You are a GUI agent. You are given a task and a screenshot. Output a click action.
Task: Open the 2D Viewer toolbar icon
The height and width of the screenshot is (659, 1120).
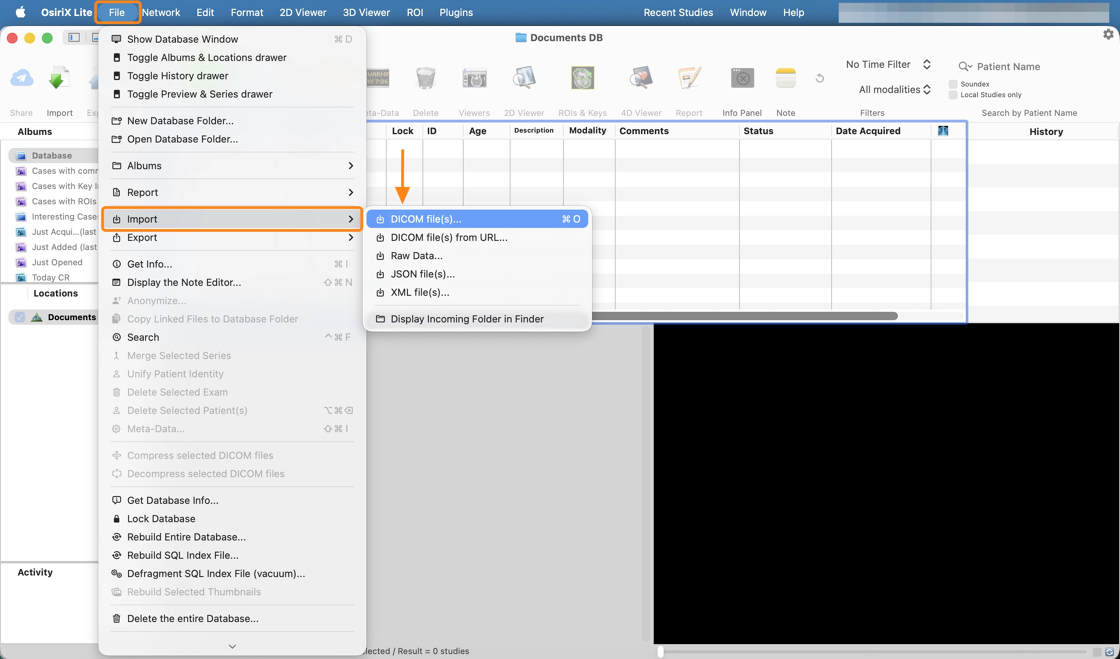pyautogui.click(x=524, y=78)
